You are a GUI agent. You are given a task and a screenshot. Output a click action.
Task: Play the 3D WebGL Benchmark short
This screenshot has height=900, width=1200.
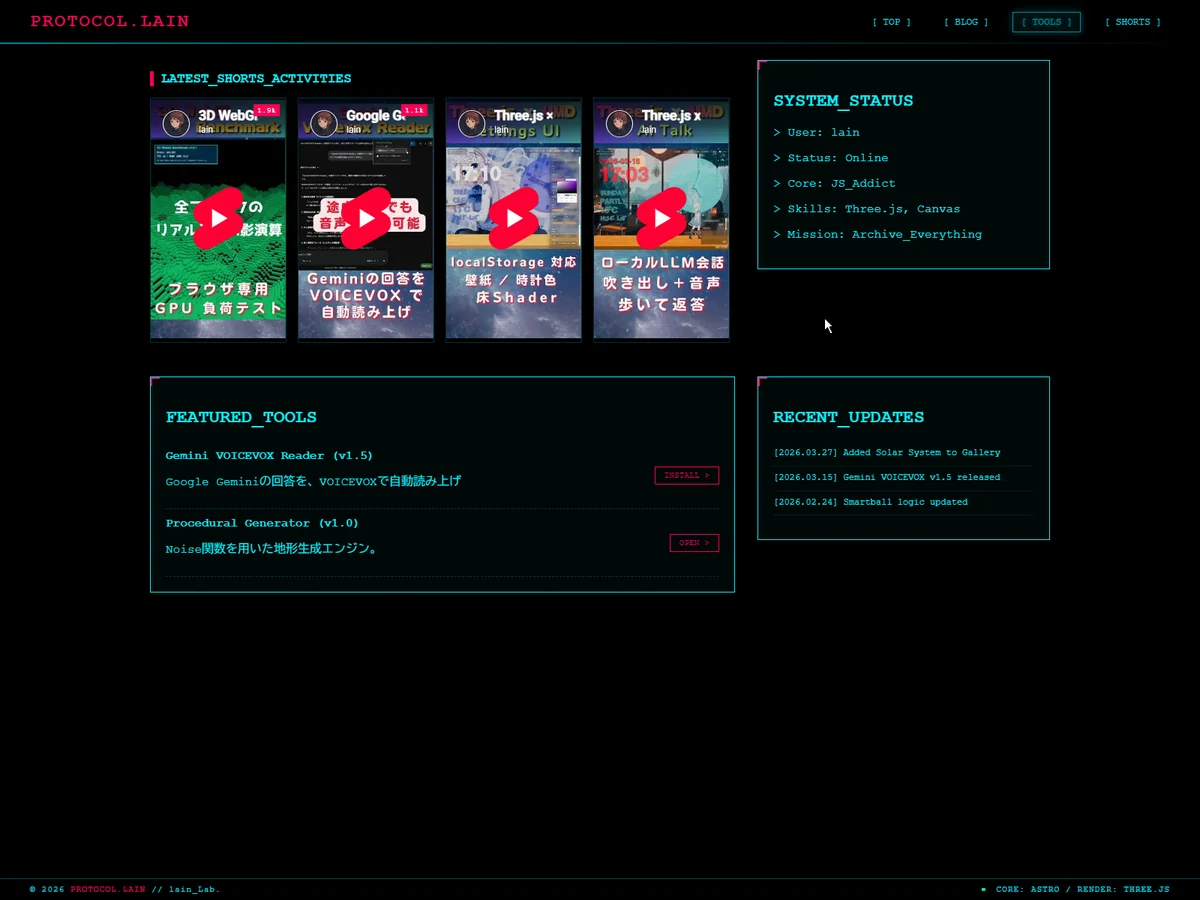[x=218, y=218]
